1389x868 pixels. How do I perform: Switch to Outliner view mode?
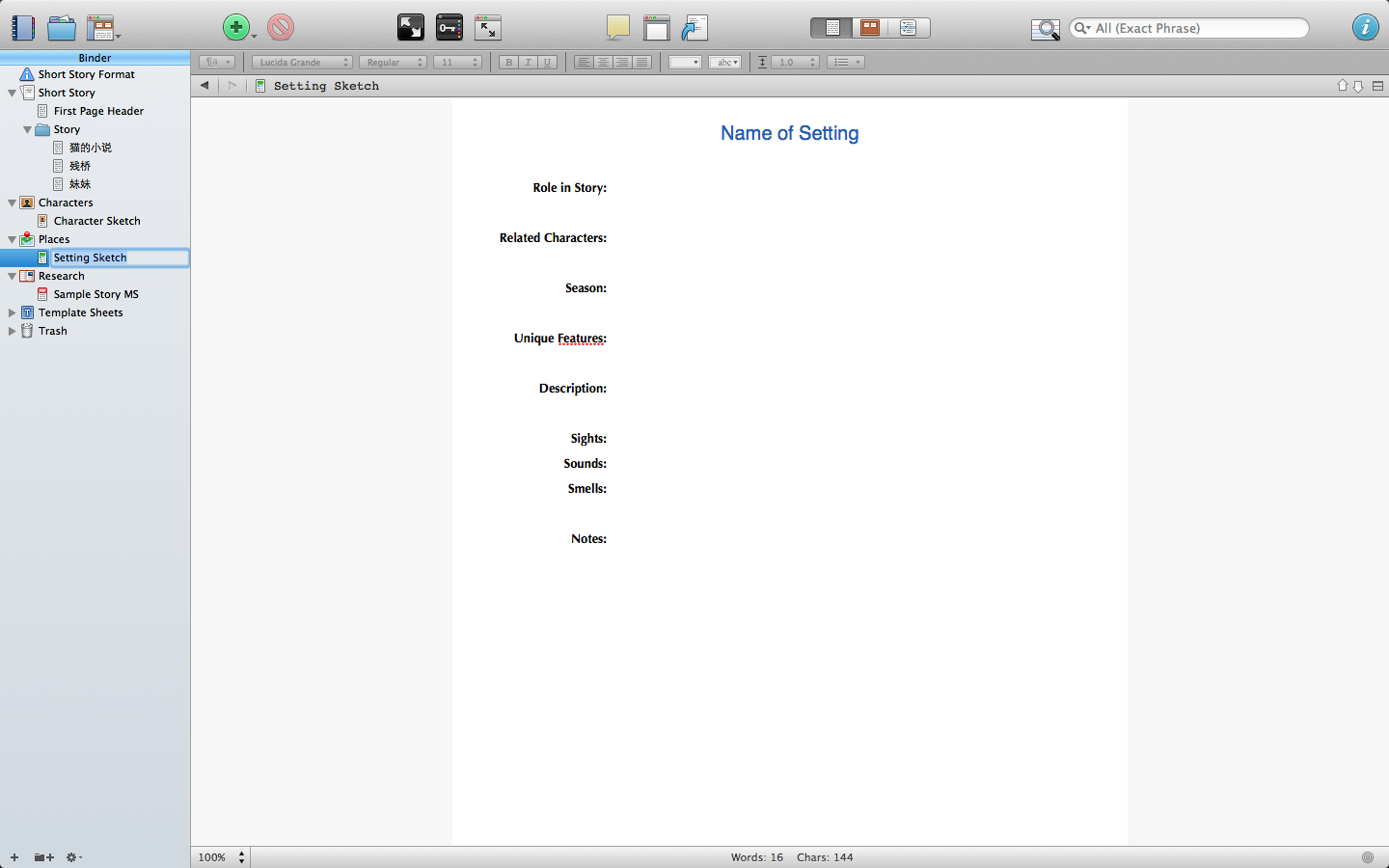pos(909,28)
